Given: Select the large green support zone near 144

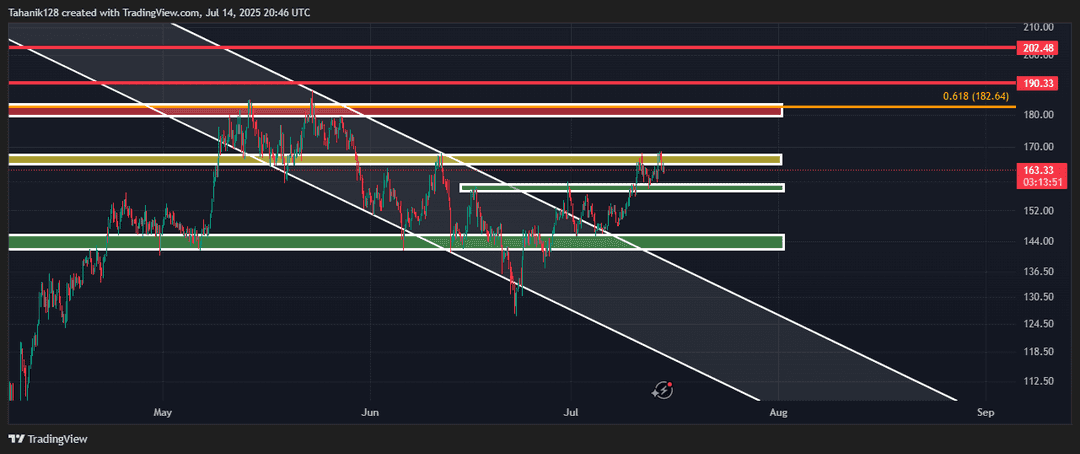Looking at the screenshot, I should pos(396,242).
